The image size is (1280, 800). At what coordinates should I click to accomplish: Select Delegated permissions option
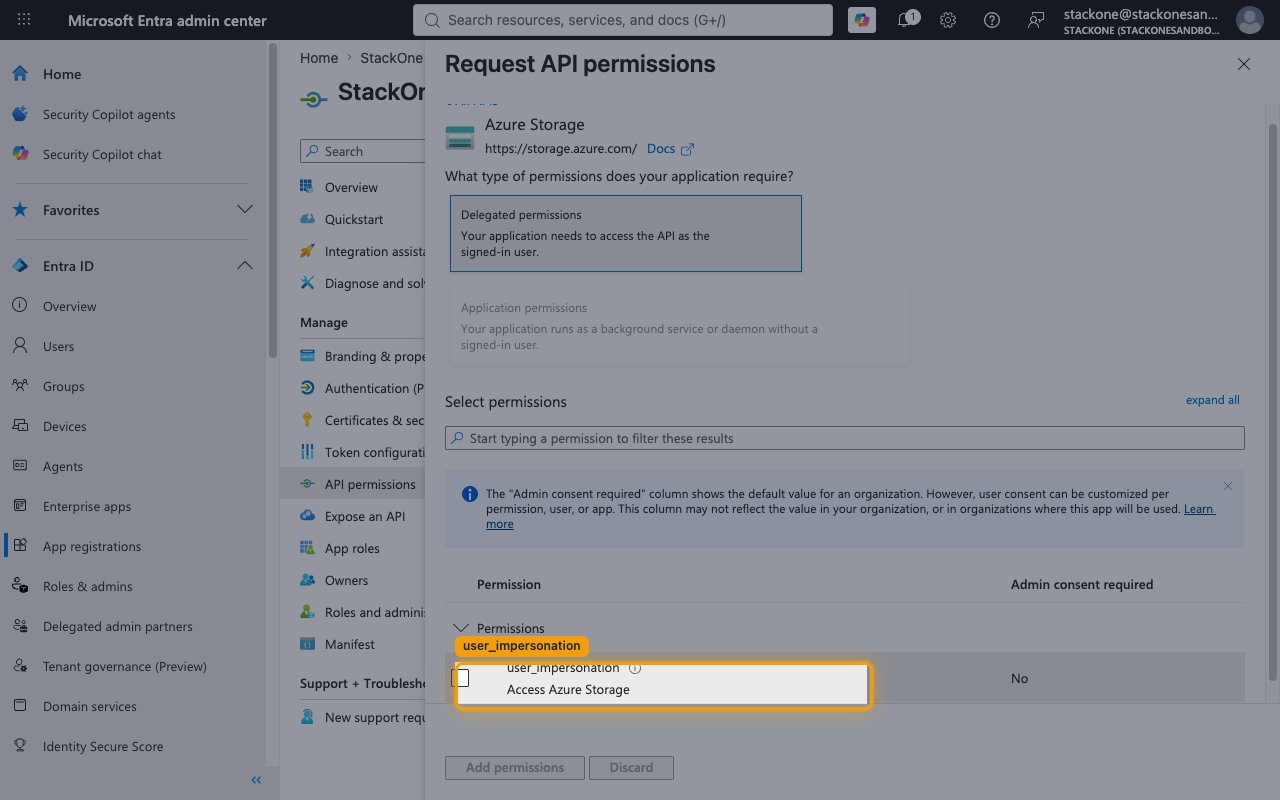626,233
